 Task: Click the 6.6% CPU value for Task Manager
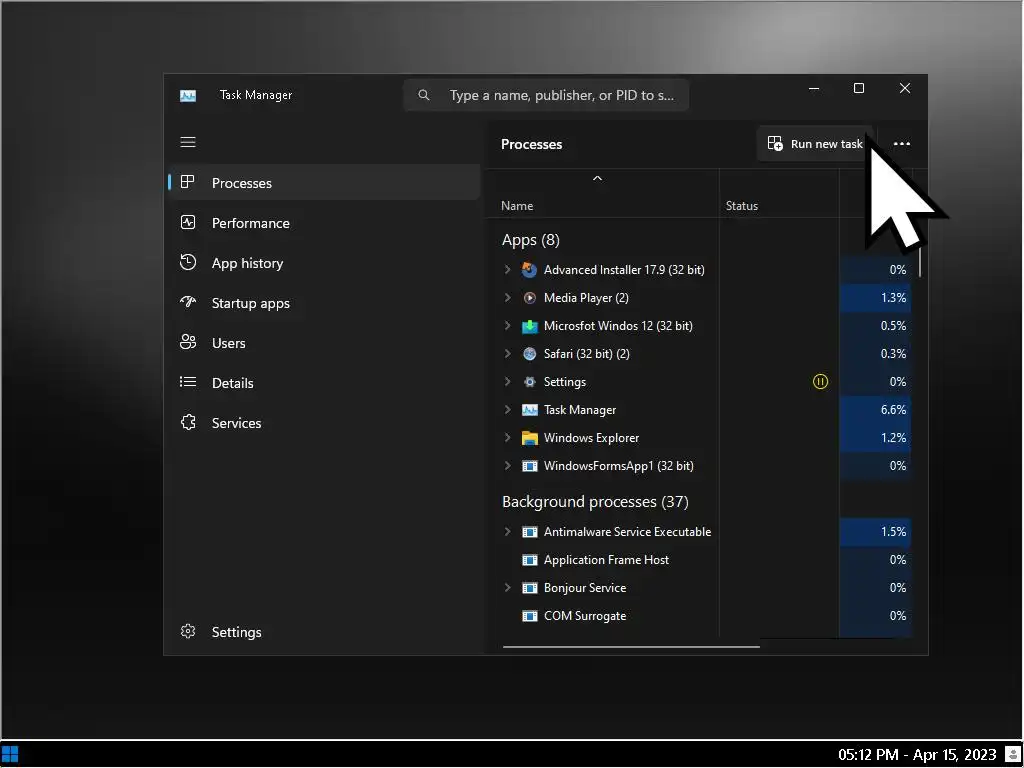(x=893, y=410)
